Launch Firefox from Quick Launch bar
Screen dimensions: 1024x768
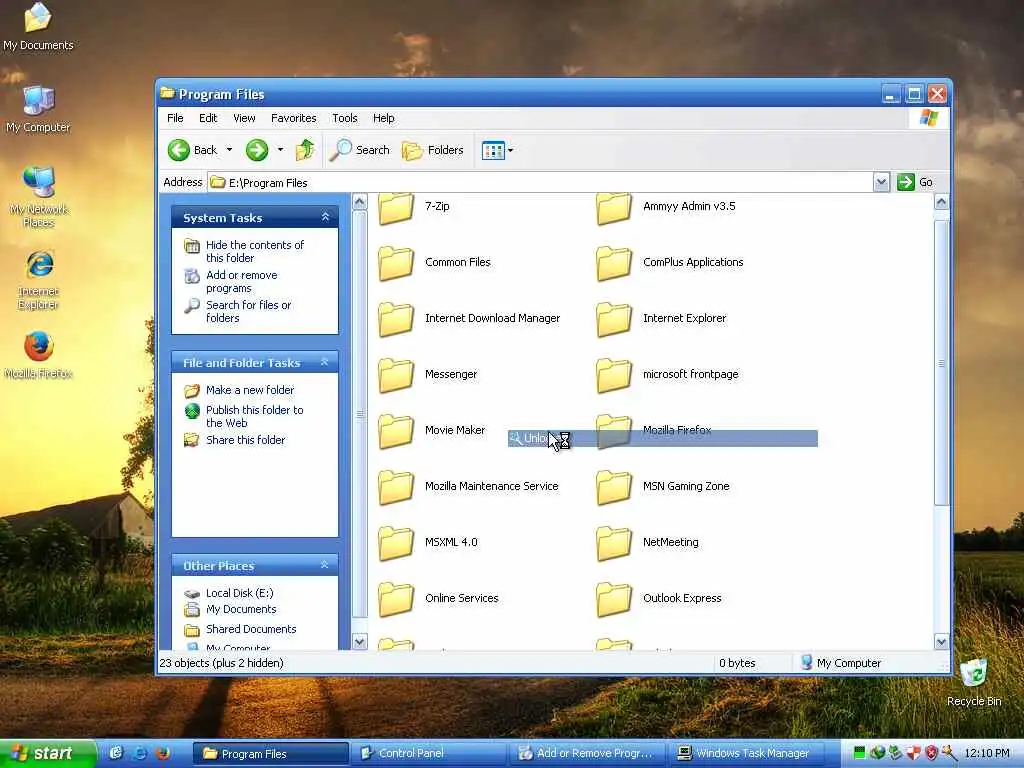[162, 753]
